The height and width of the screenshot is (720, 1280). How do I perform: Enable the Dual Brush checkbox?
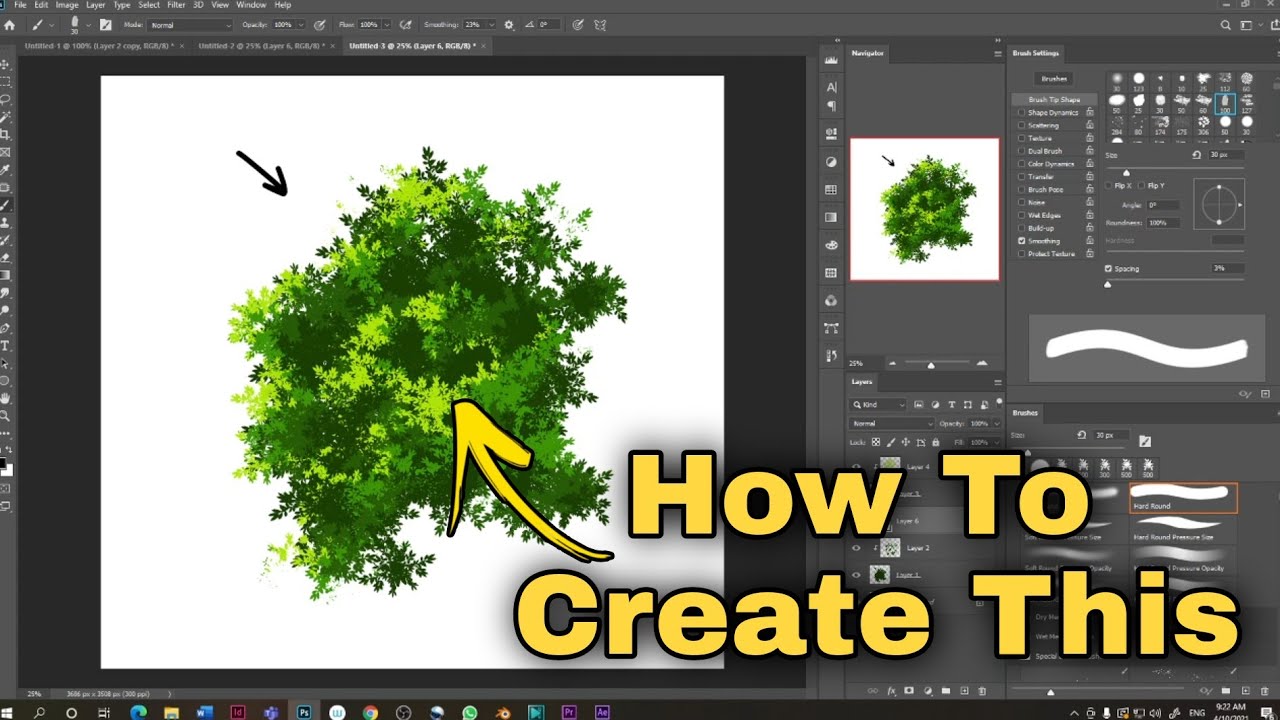point(1021,151)
